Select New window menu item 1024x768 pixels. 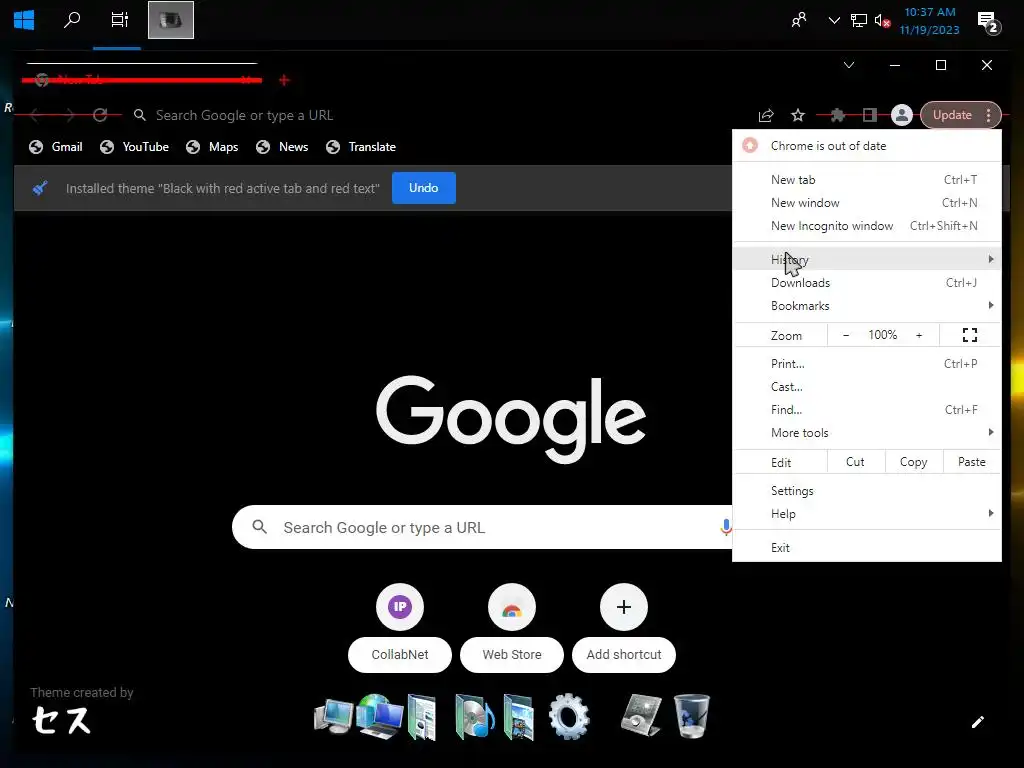point(867,202)
